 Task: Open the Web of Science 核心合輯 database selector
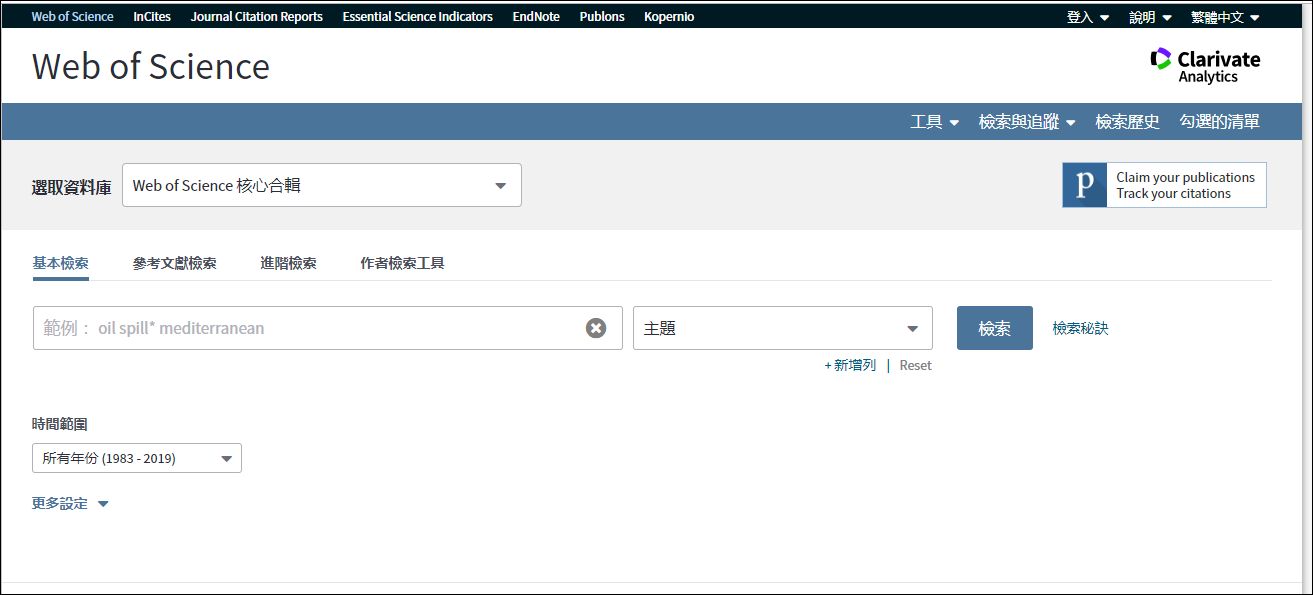pos(322,185)
